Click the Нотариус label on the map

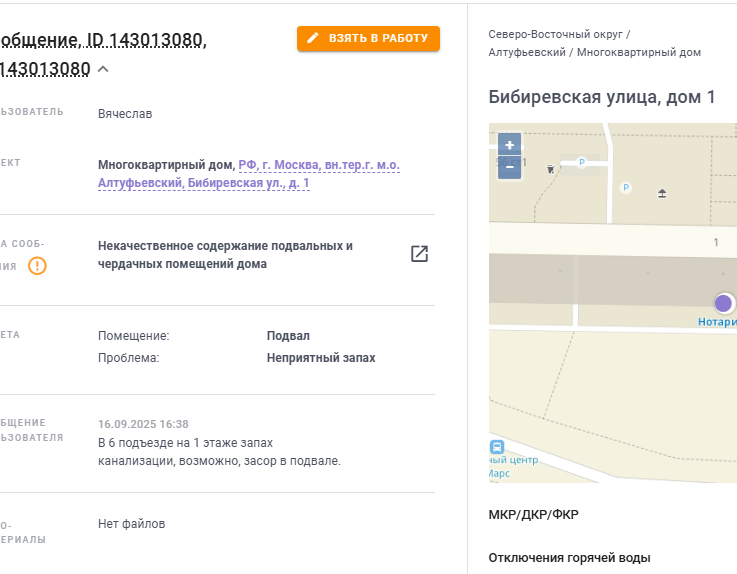[717, 322]
